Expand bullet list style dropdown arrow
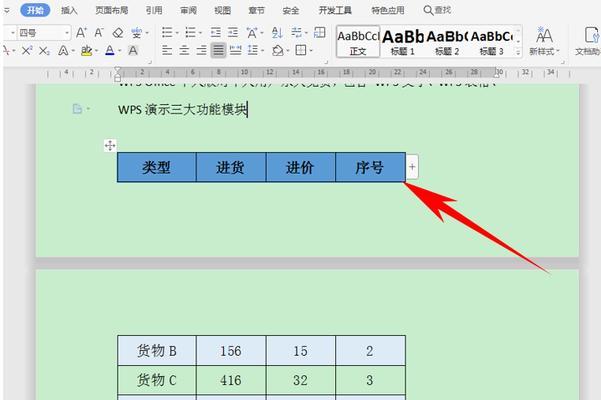The width and height of the screenshot is (601, 400). point(177,33)
